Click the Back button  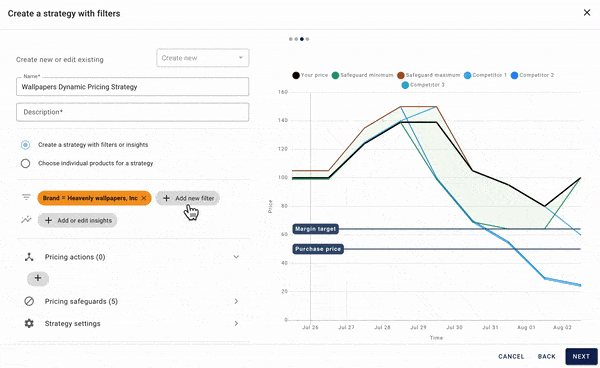546,357
